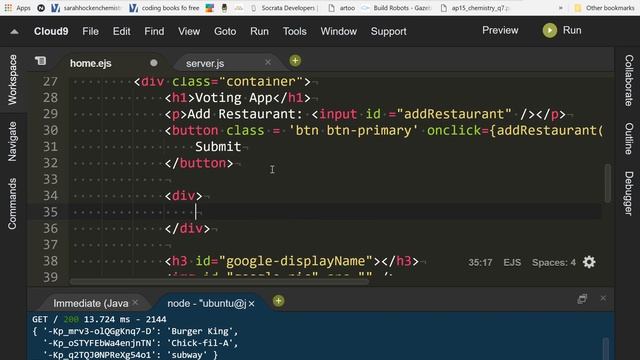Image resolution: width=640 pixels, height=360 pixels.
Task: Switch to the Immediate (Java tab
Action: [x=91, y=303]
